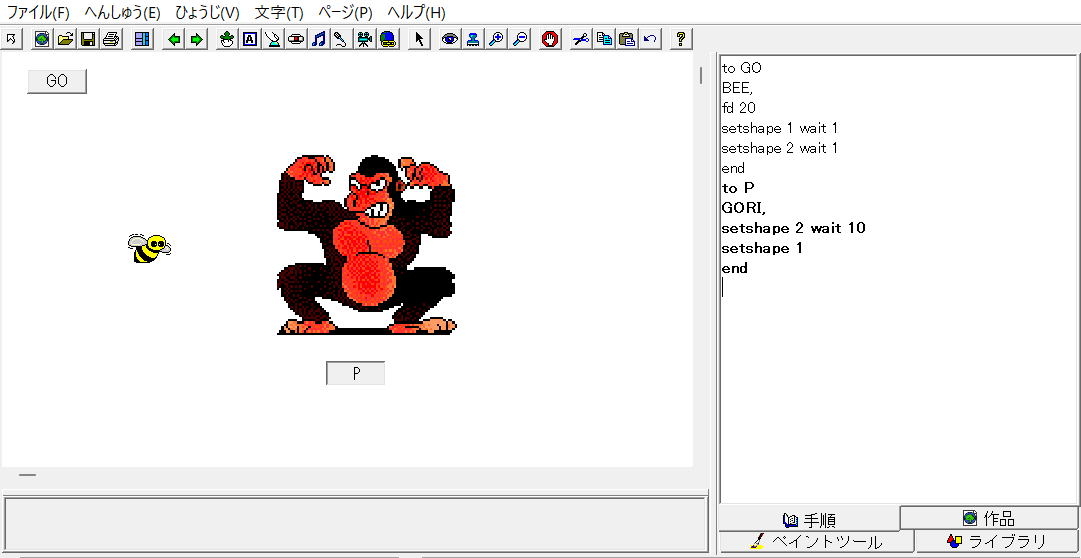1081x558 pixels.
Task: Click the scissors cut icon
Action: [x=580, y=39]
